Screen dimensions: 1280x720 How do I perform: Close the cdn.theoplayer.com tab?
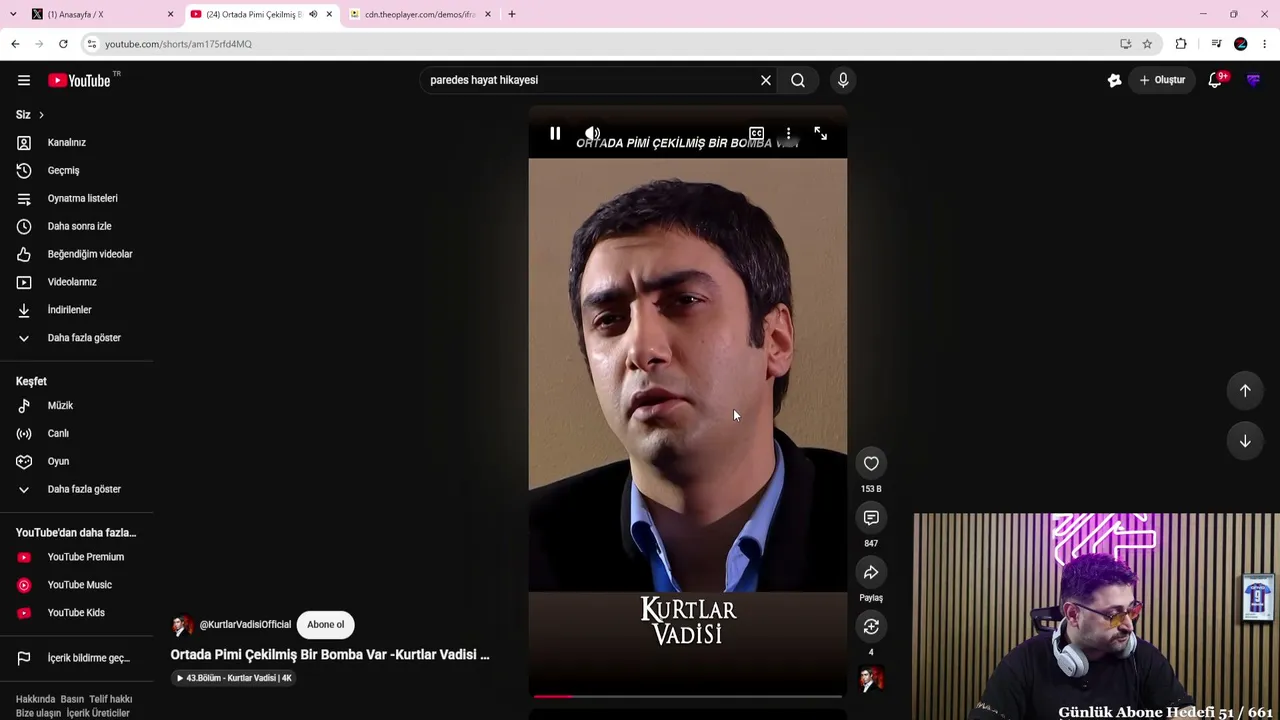(488, 14)
